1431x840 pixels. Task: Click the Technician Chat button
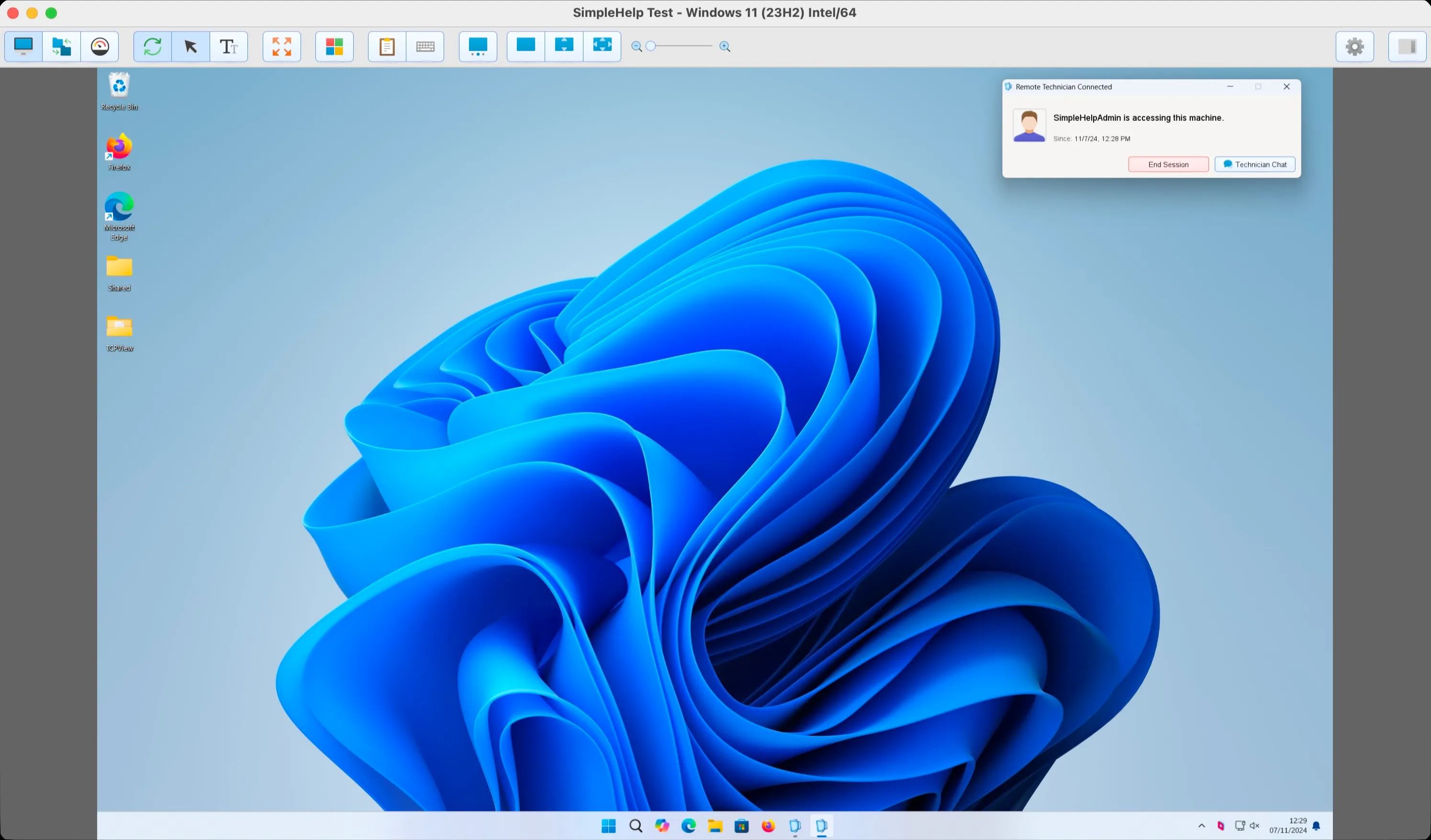coord(1255,165)
